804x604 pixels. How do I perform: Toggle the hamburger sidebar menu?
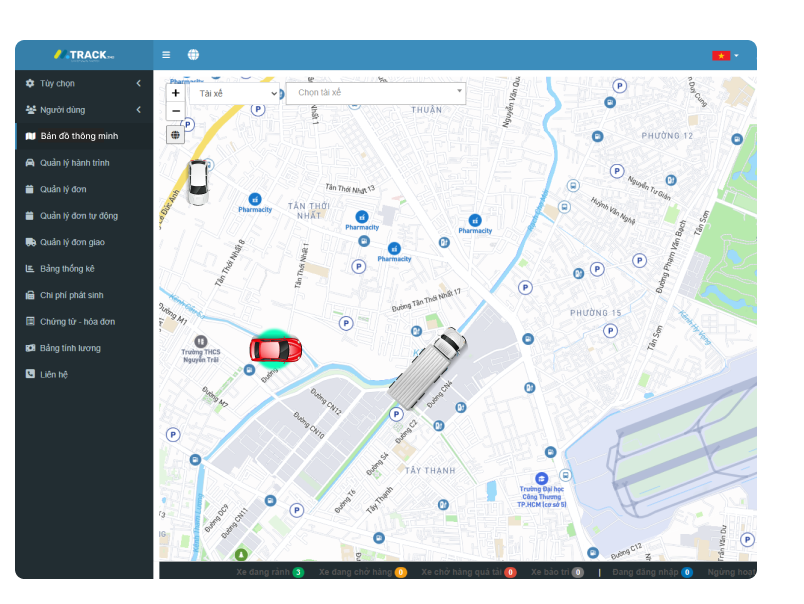tap(166, 55)
